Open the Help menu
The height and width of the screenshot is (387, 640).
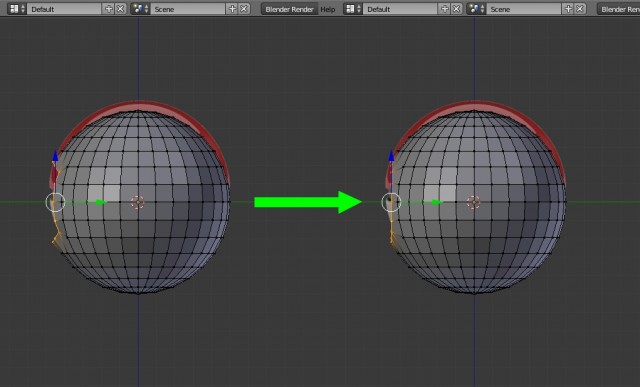pos(327,9)
